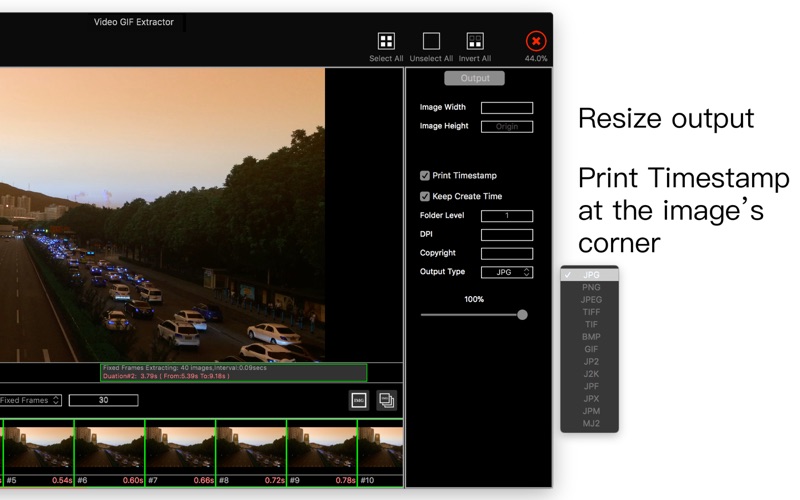This screenshot has height=500, width=800.
Task: Click the Image Height field
Action: [x=507, y=127]
